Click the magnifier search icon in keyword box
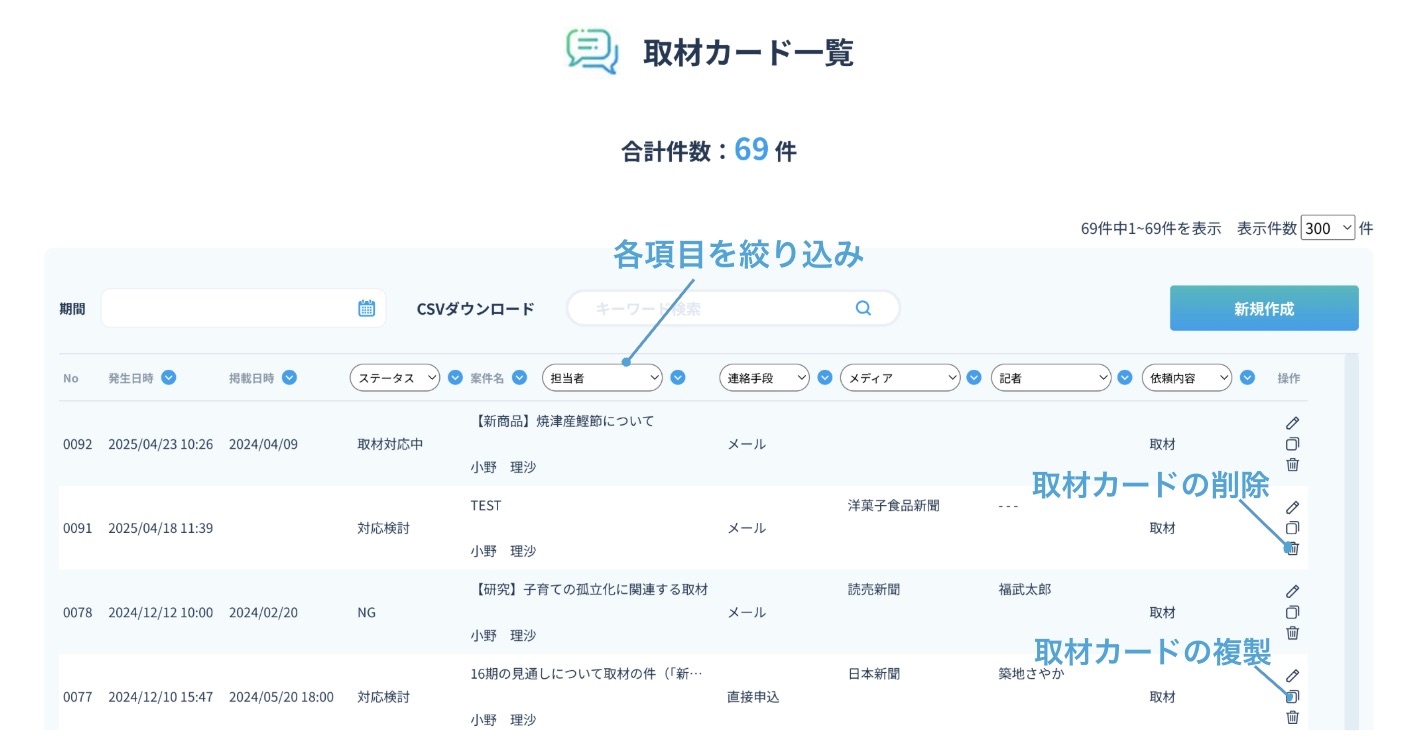Viewport: 1424px width, 738px height. click(x=863, y=308)
